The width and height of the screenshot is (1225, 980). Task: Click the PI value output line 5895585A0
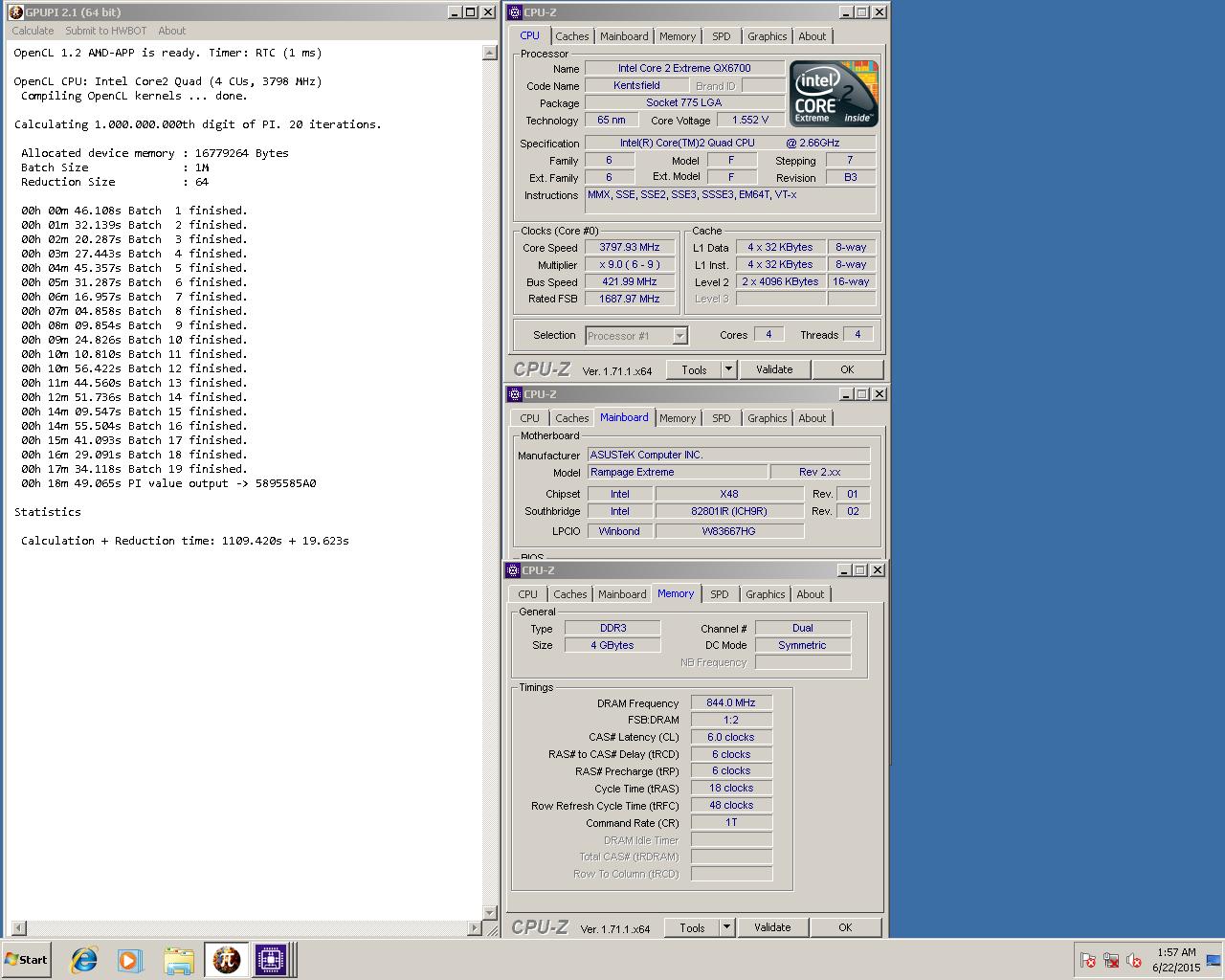[168, 483]
